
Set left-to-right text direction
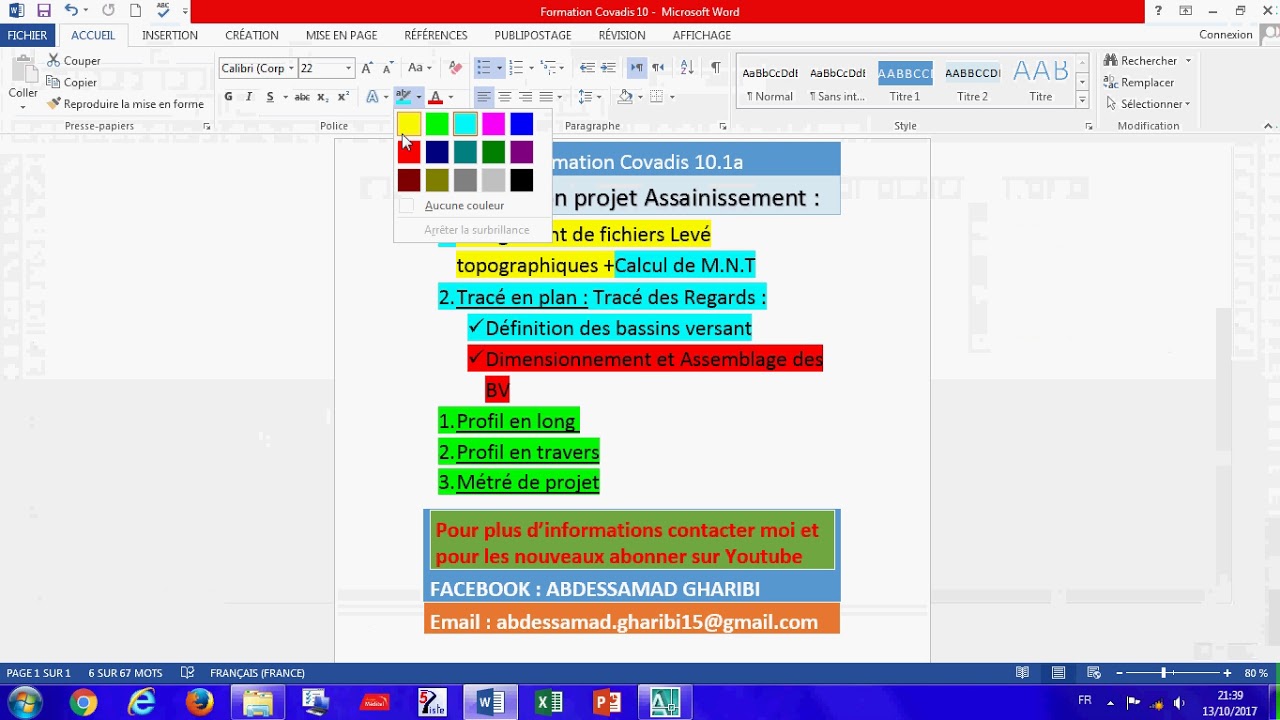click(x=637, y=68)
